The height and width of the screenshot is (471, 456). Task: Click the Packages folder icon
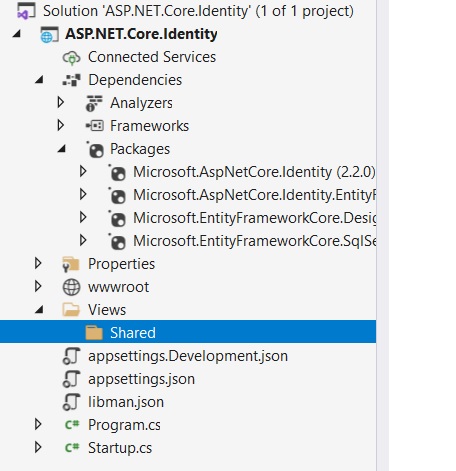click(95, 149)
